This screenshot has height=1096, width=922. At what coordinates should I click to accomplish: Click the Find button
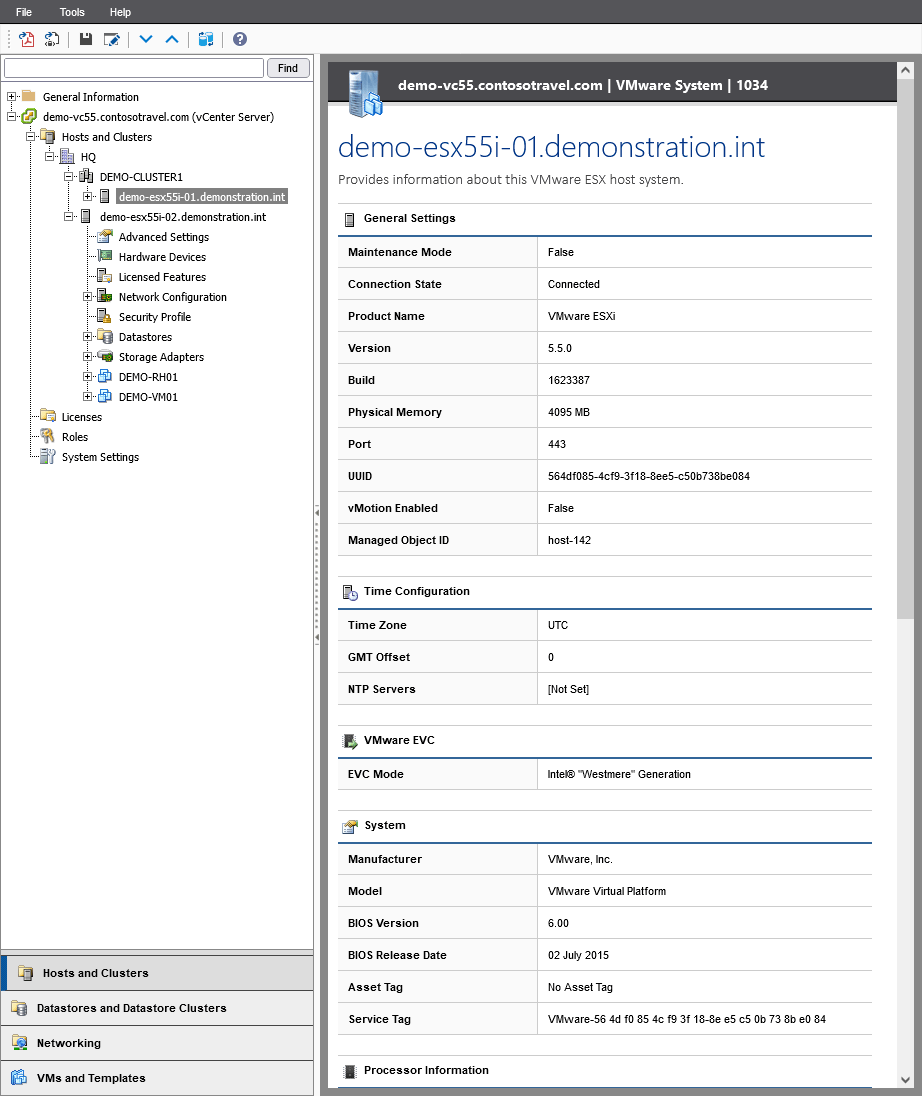point(288,68)
